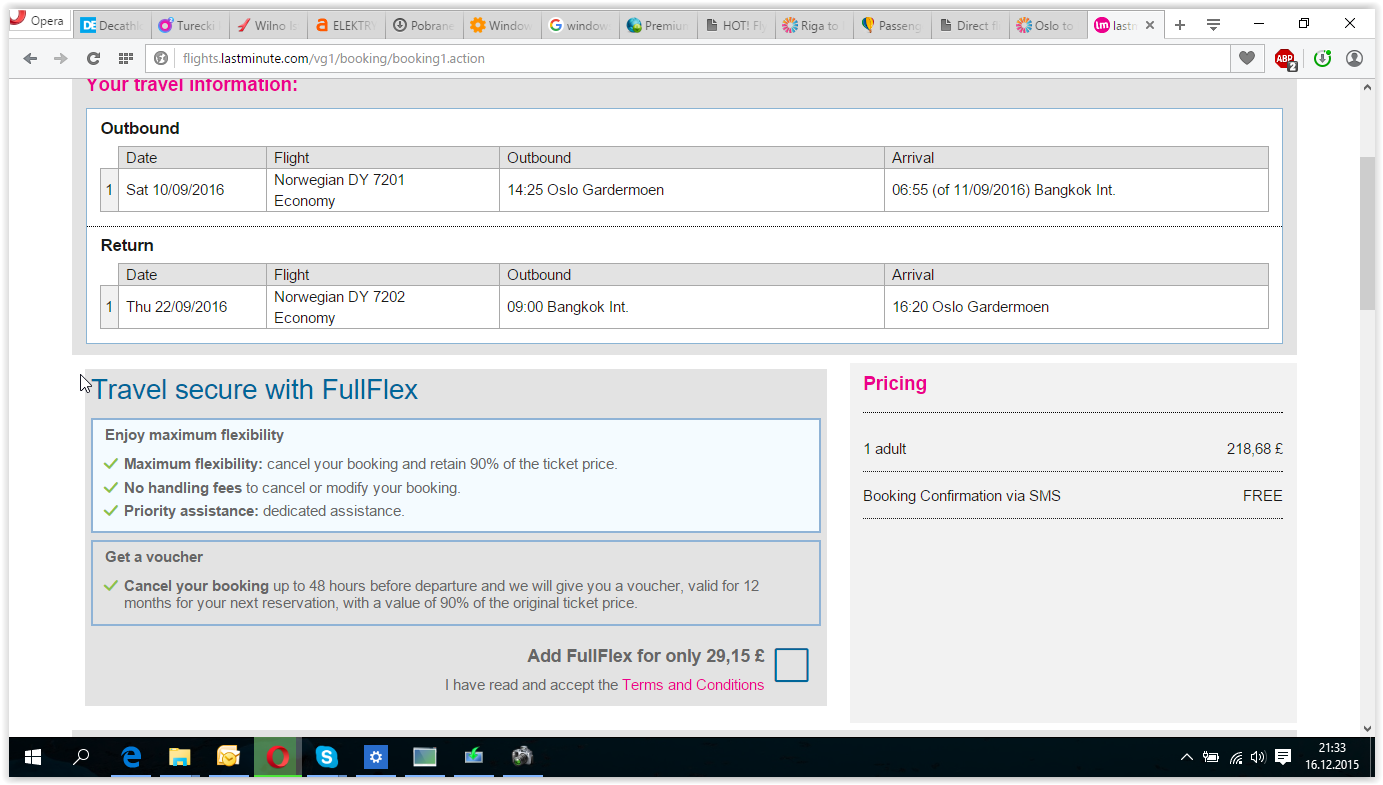Open the battery status tray icon
This screenshot has width=1383, height=785.
1211,757
